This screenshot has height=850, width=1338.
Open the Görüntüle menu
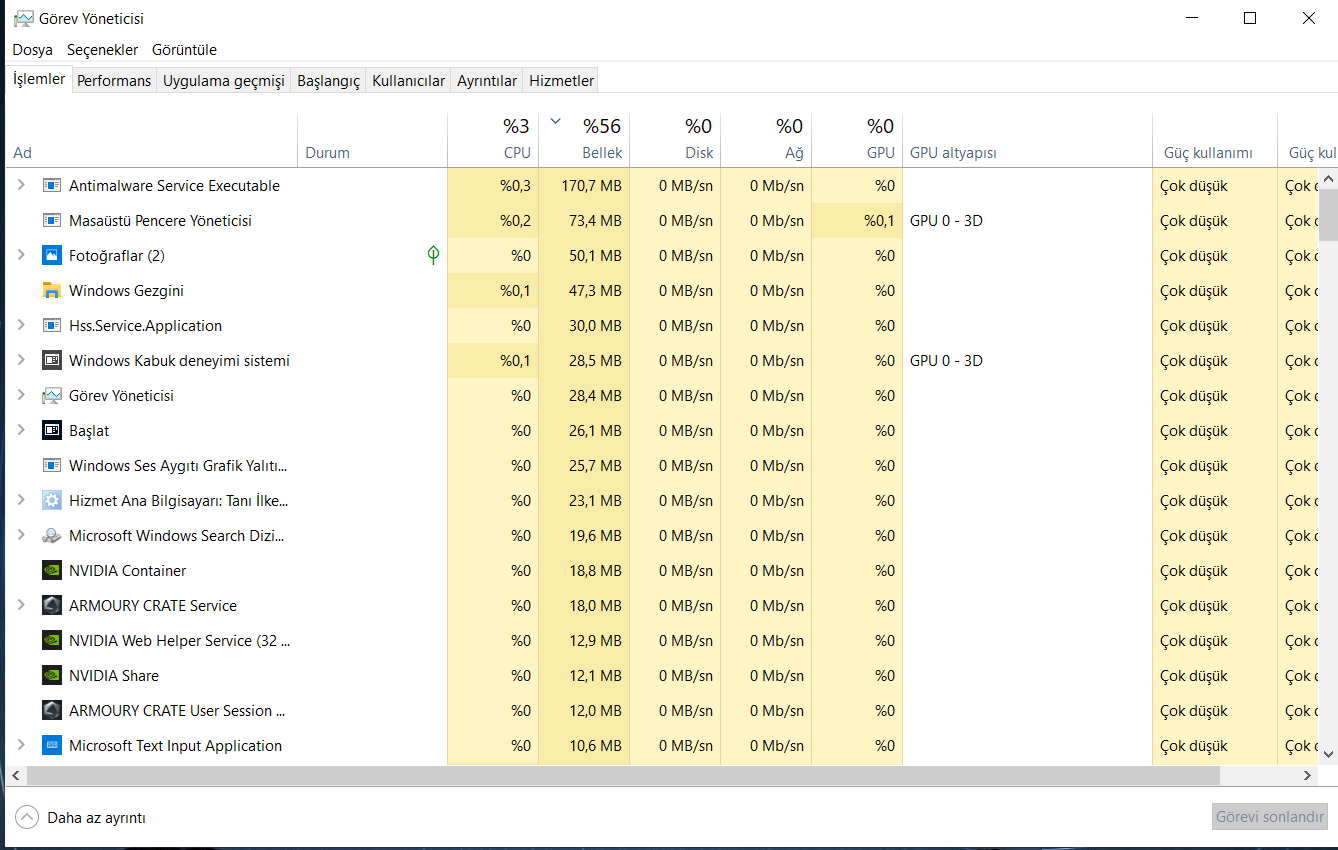point(184,50)
